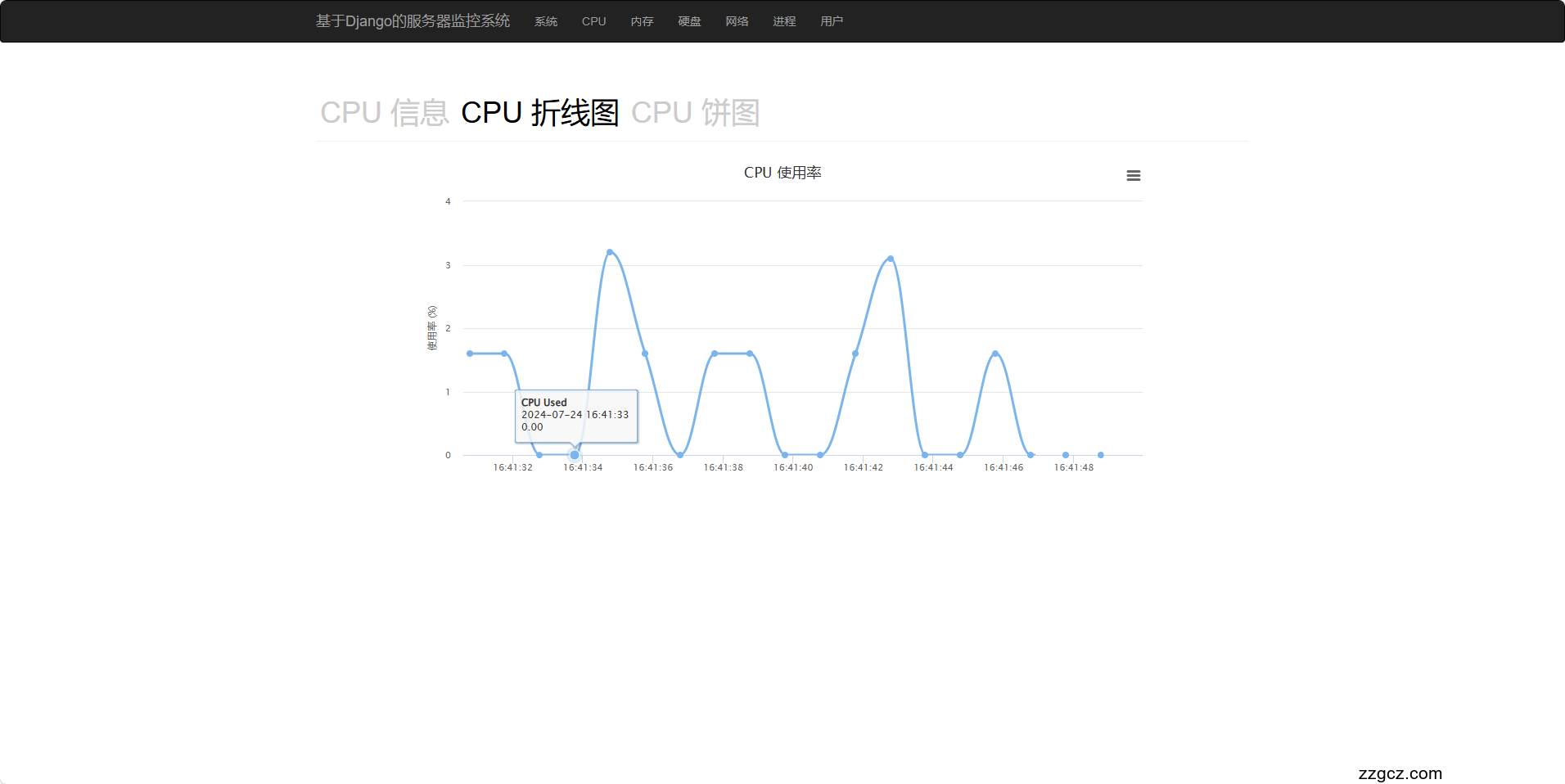Screen dimensions: 1565x784
Task: Switch to the CPU 信息 tab
Action: point(384,113)
